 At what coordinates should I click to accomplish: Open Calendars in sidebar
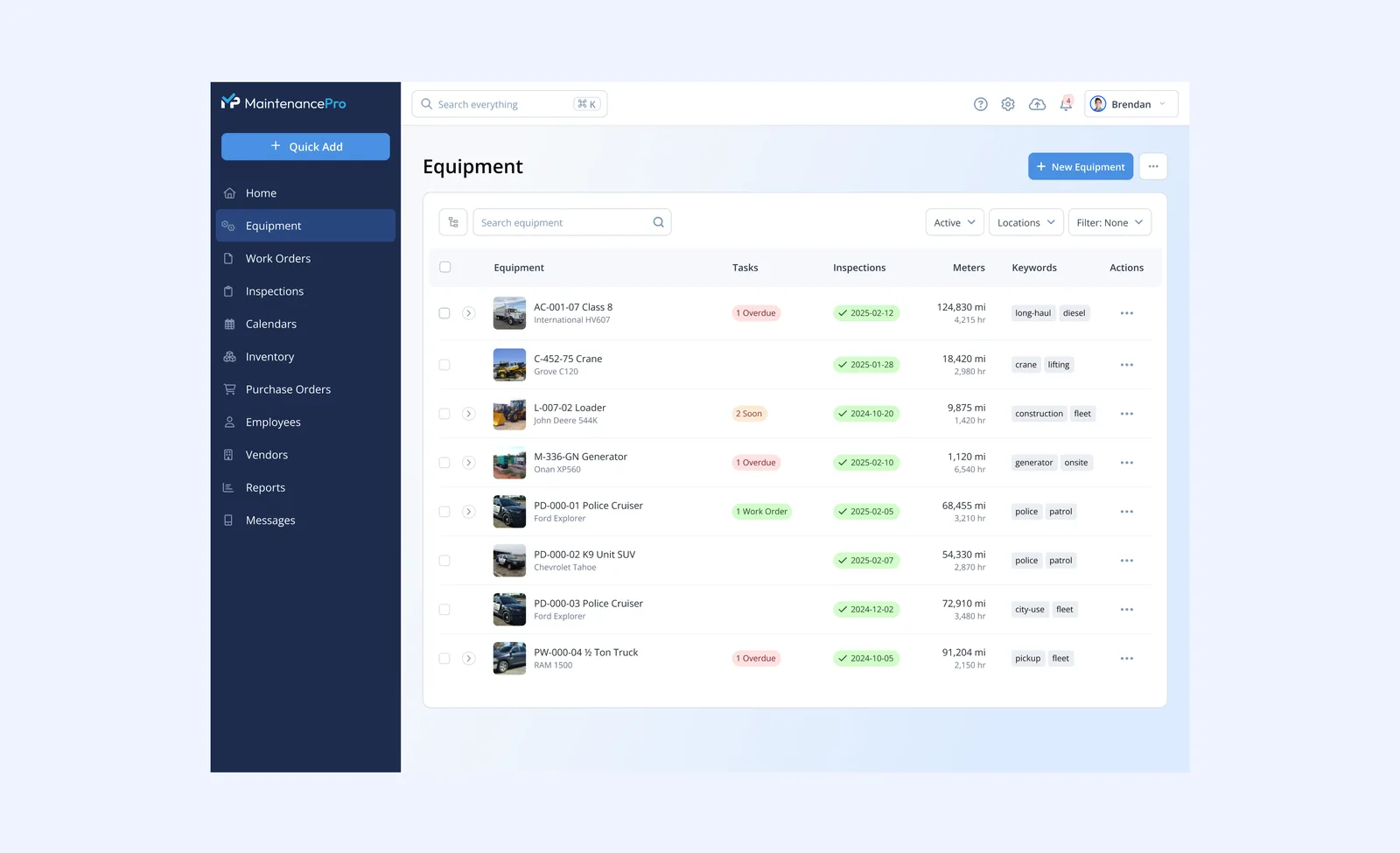coord(305,324)
